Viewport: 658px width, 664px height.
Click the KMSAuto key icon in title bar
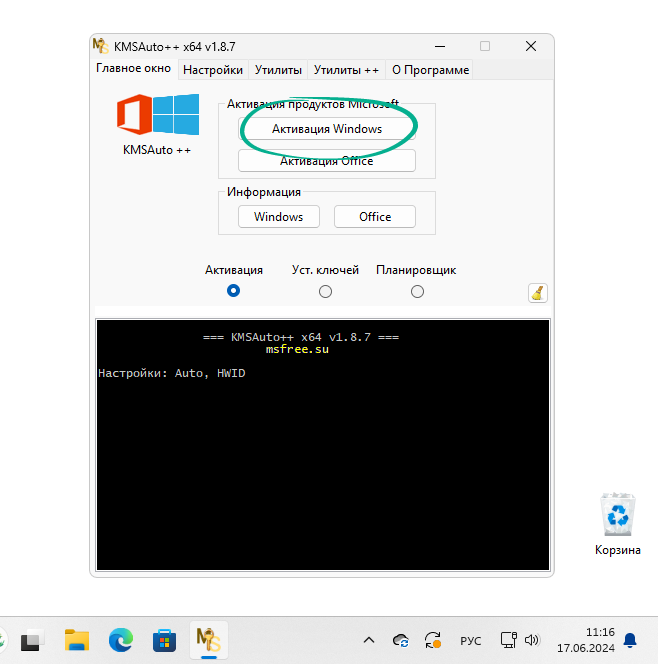pos(101,46)
